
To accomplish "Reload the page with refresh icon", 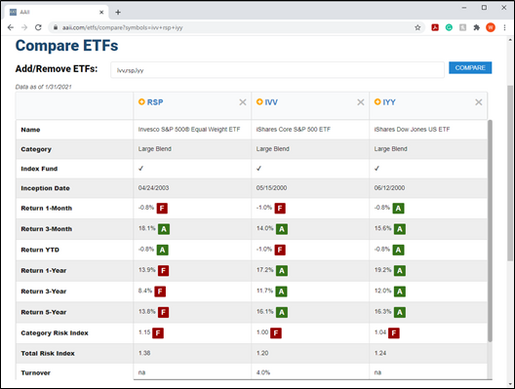I will (38, 27).
